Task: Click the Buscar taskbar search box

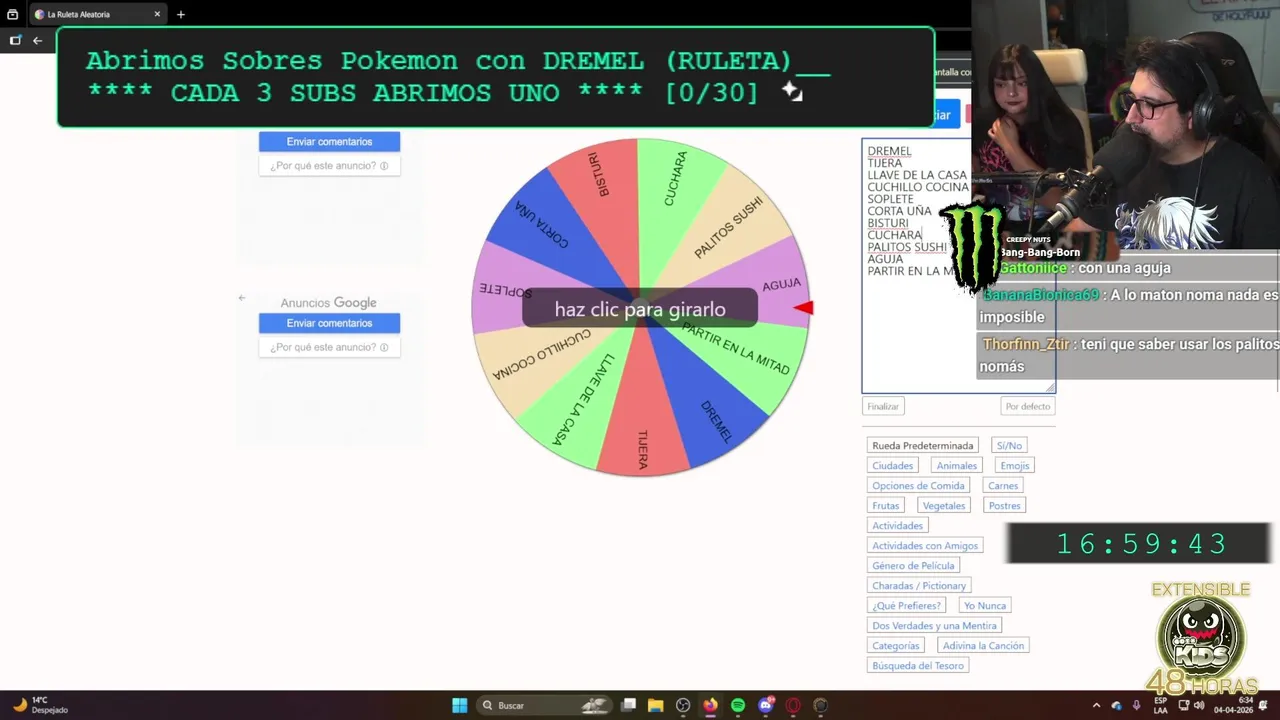Action: coord(545,705)
